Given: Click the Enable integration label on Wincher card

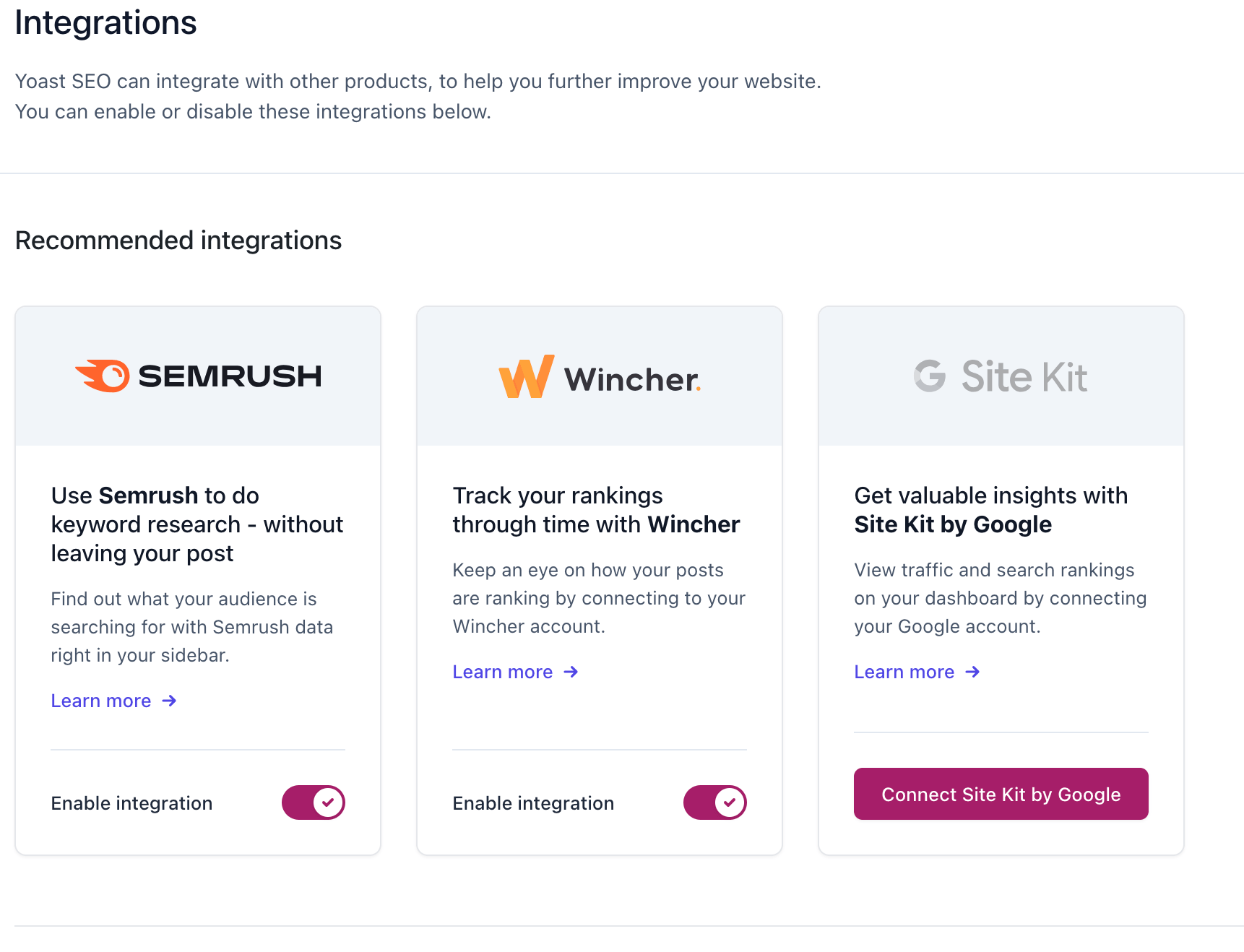Looking at the screenshot, I should point(533,802).
